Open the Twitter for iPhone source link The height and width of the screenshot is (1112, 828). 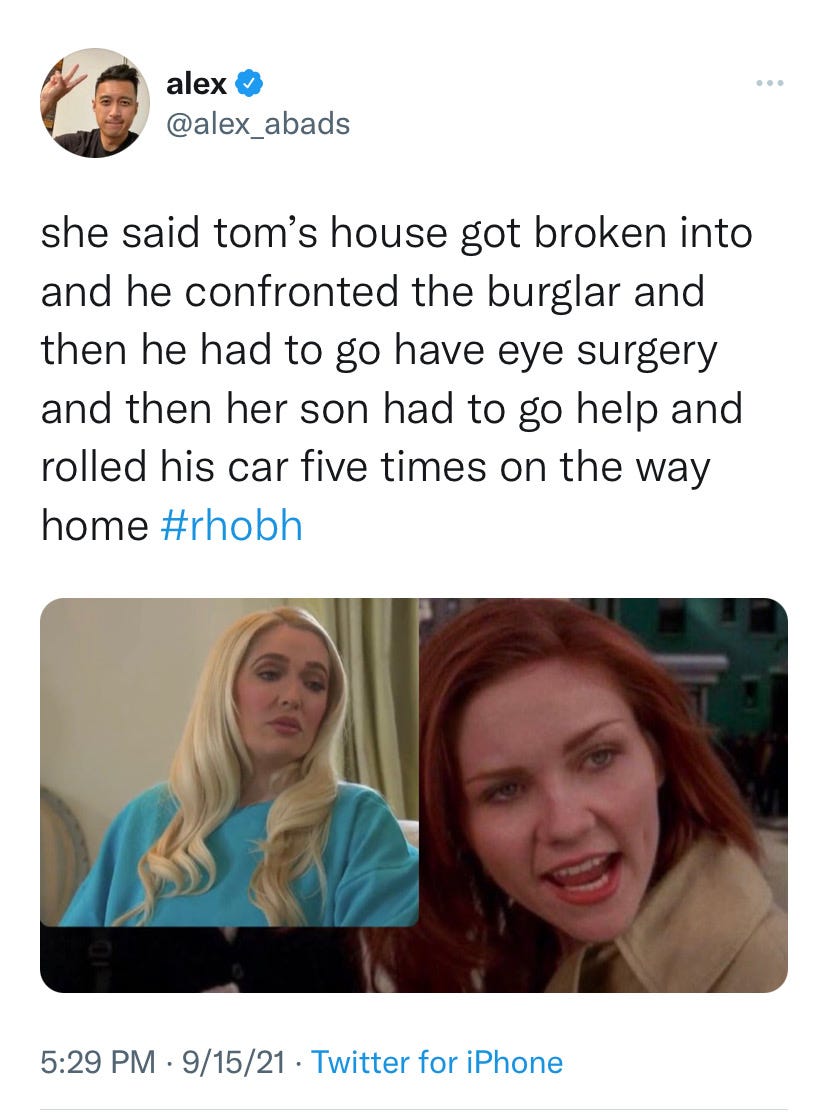(x=437, y=1062)
